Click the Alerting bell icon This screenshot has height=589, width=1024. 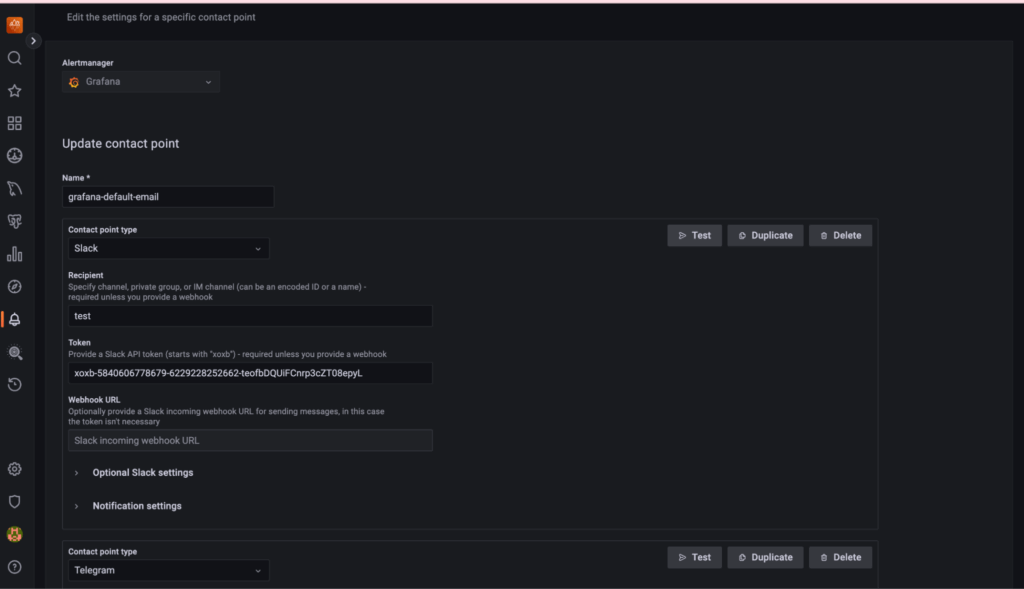14,320
